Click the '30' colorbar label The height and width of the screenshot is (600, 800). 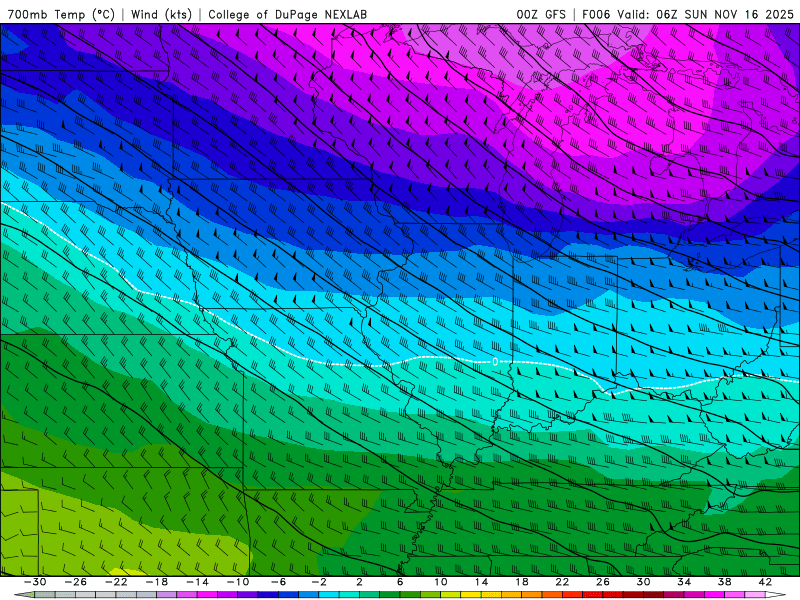point(643,582)
